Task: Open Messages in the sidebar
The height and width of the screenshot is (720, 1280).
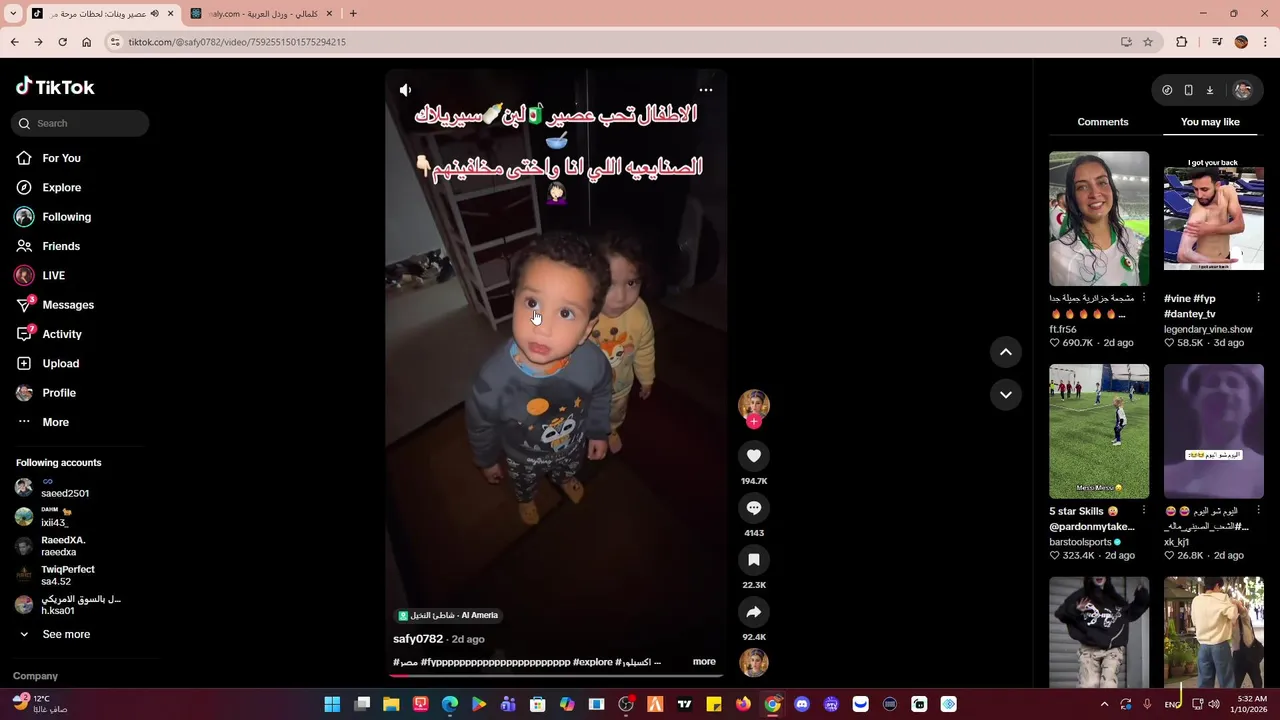Action: click(68, 305)
